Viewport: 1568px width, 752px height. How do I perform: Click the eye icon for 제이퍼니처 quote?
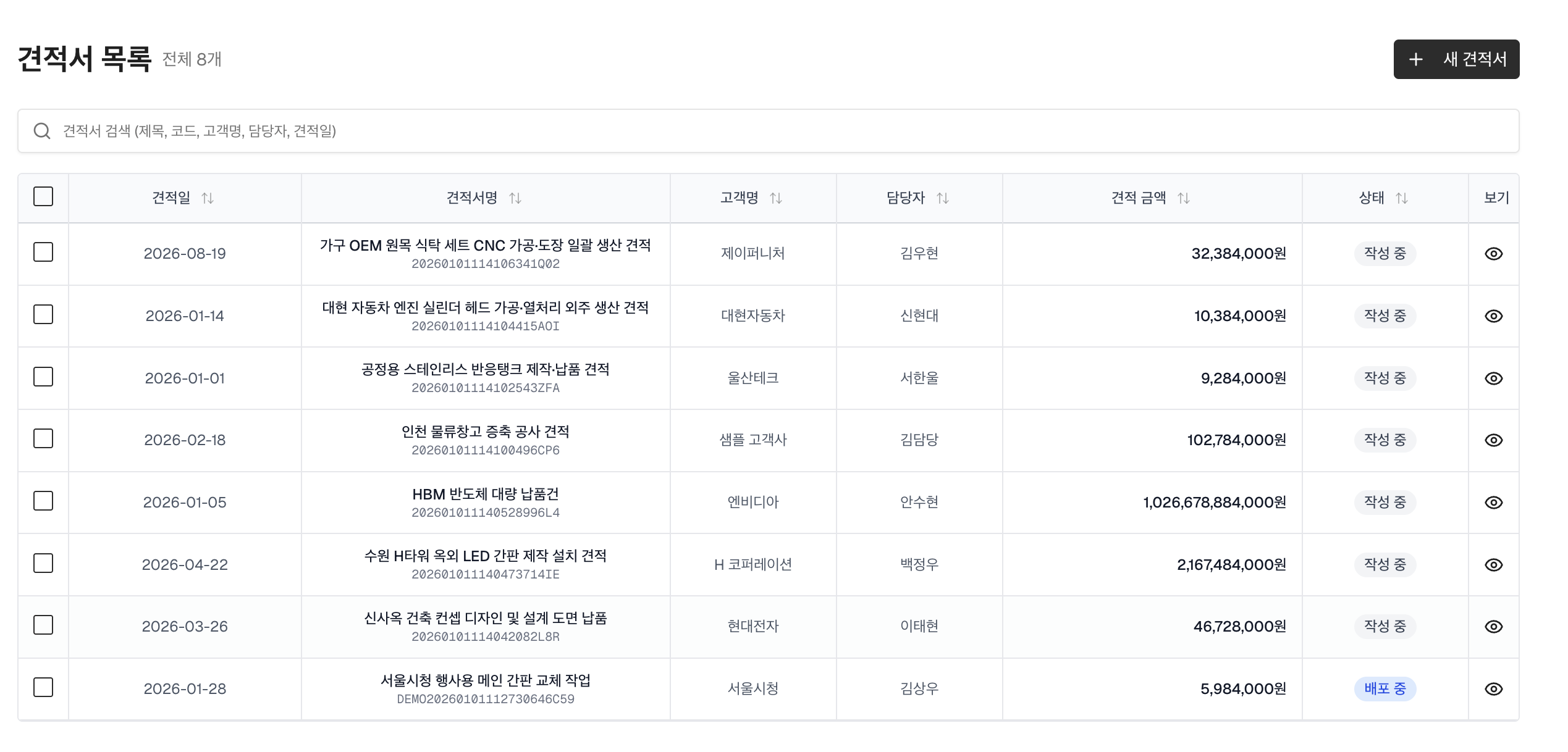pyautogui.click(x=1493, y=254)
